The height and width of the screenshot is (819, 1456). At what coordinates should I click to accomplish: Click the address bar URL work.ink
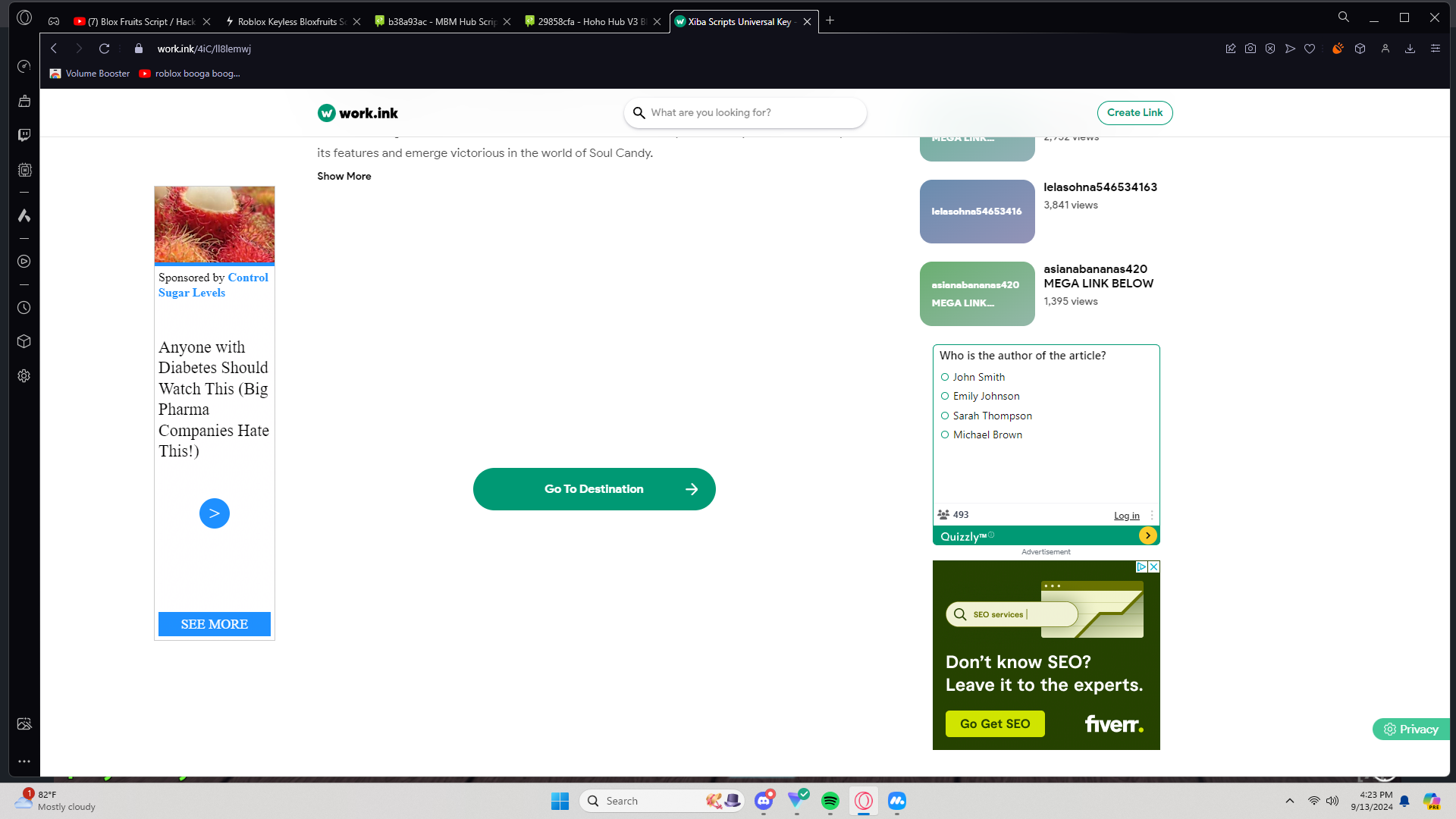[204, 49]
